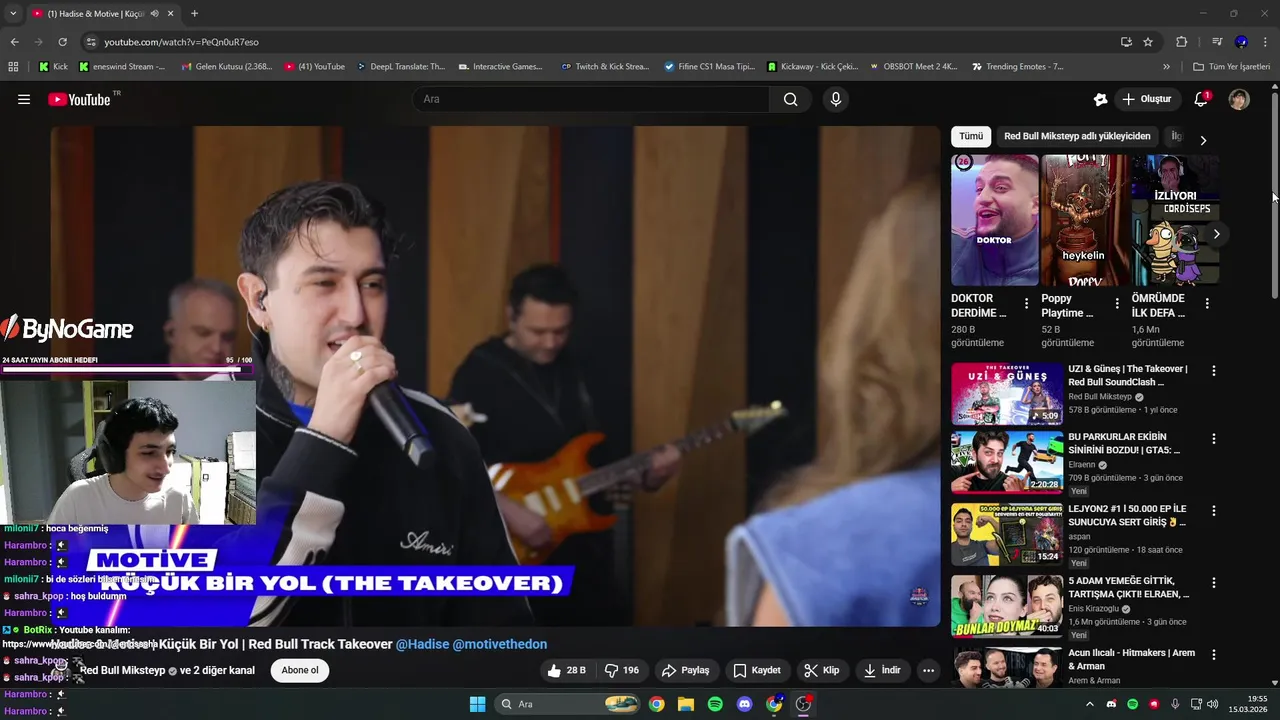Image resolution: width=1280 pixels, height=720 pixels.
Task: Open the heykelin Poppy Playtime short thumbnail
Action: (x=1085, y=220)
